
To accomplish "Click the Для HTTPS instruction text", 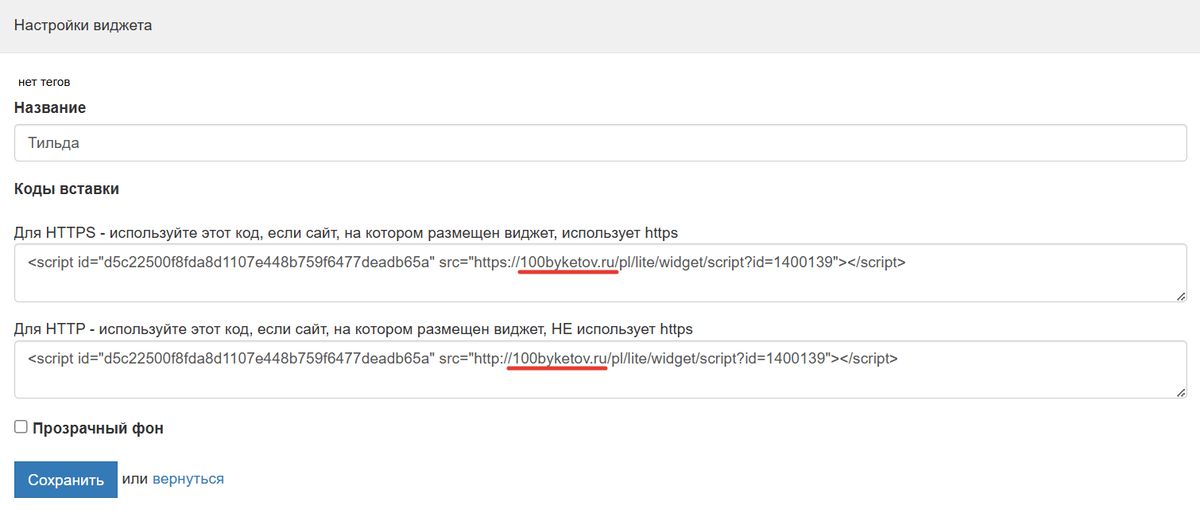I will click(346, 233).
